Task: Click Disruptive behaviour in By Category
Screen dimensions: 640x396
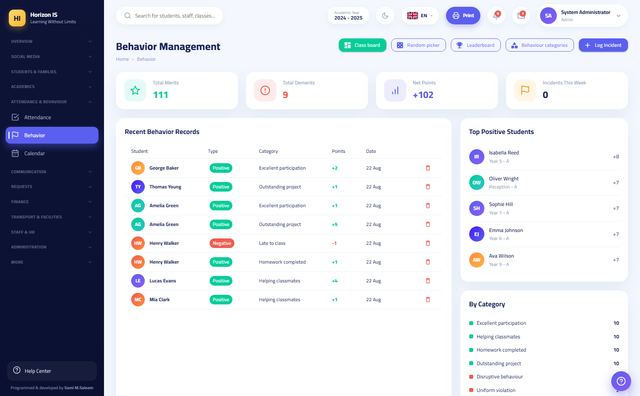Action: 499,376
